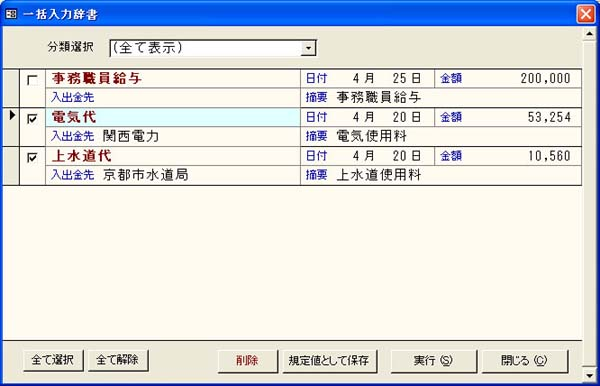Uncheck the 電気代 checkbox
The width and height of the screenshot is (600, 386).
point(32,119)
